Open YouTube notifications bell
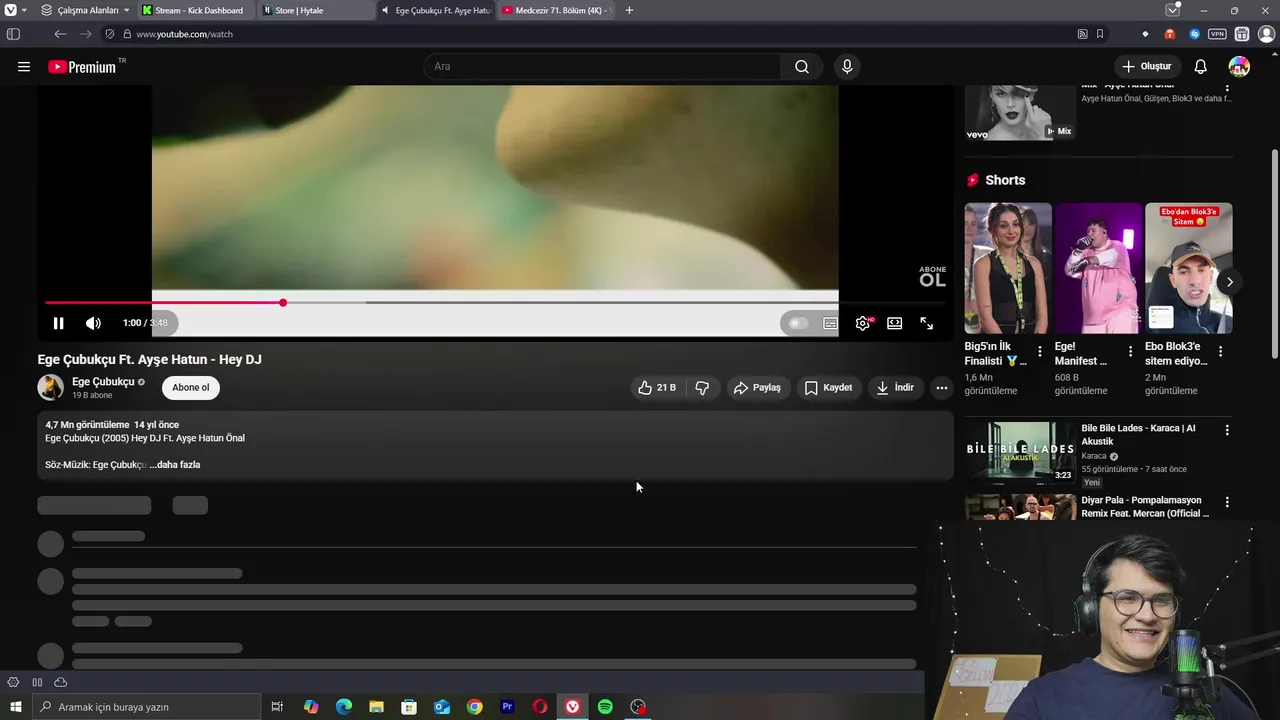 pos(1201,67)
